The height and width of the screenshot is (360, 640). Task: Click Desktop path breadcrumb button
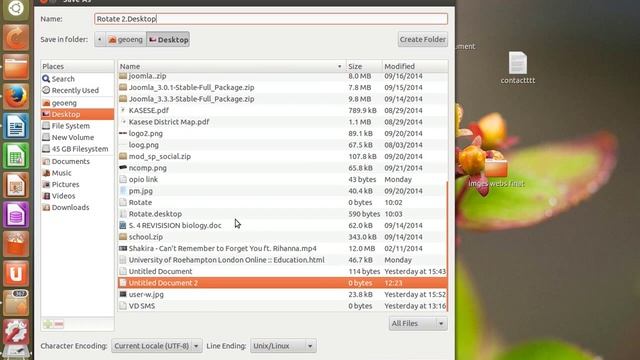click(x=168, y=39)
